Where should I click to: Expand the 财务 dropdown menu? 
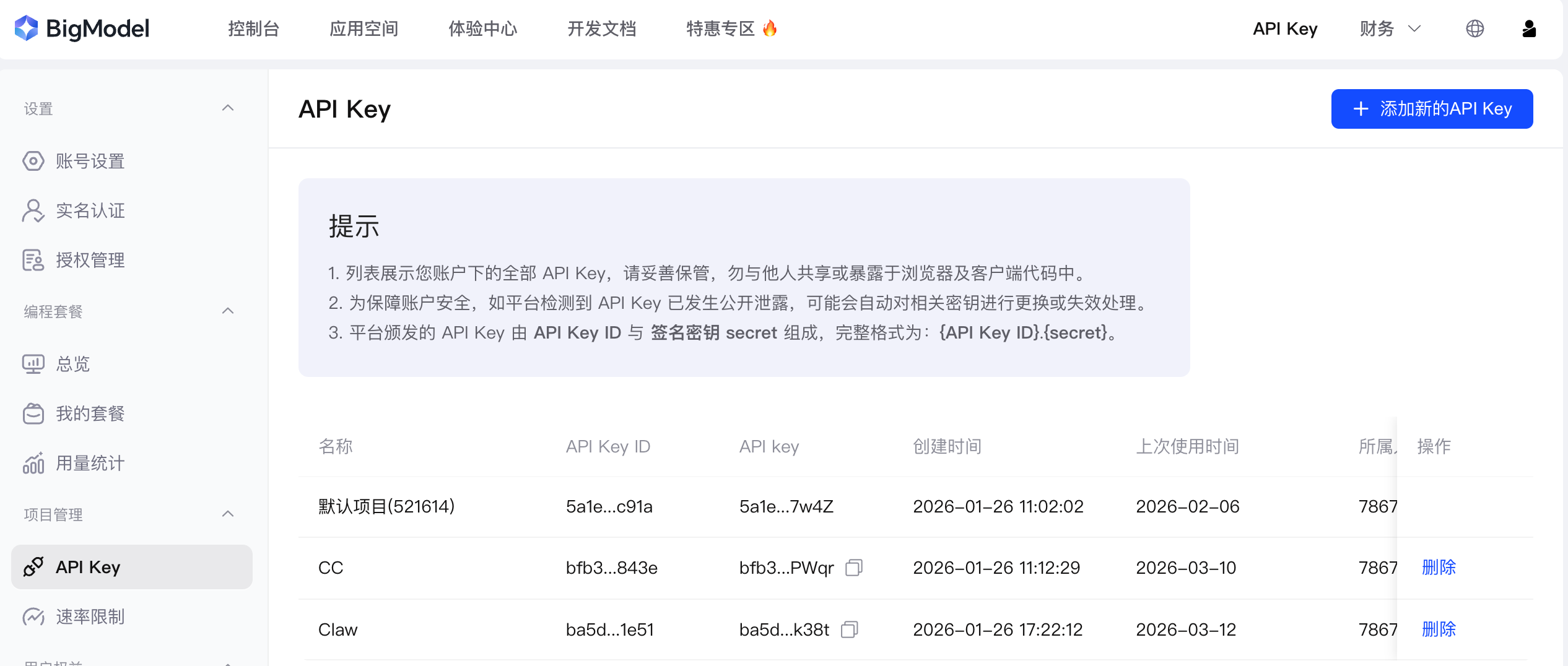pyautogui.click(x=1390, y=28)
